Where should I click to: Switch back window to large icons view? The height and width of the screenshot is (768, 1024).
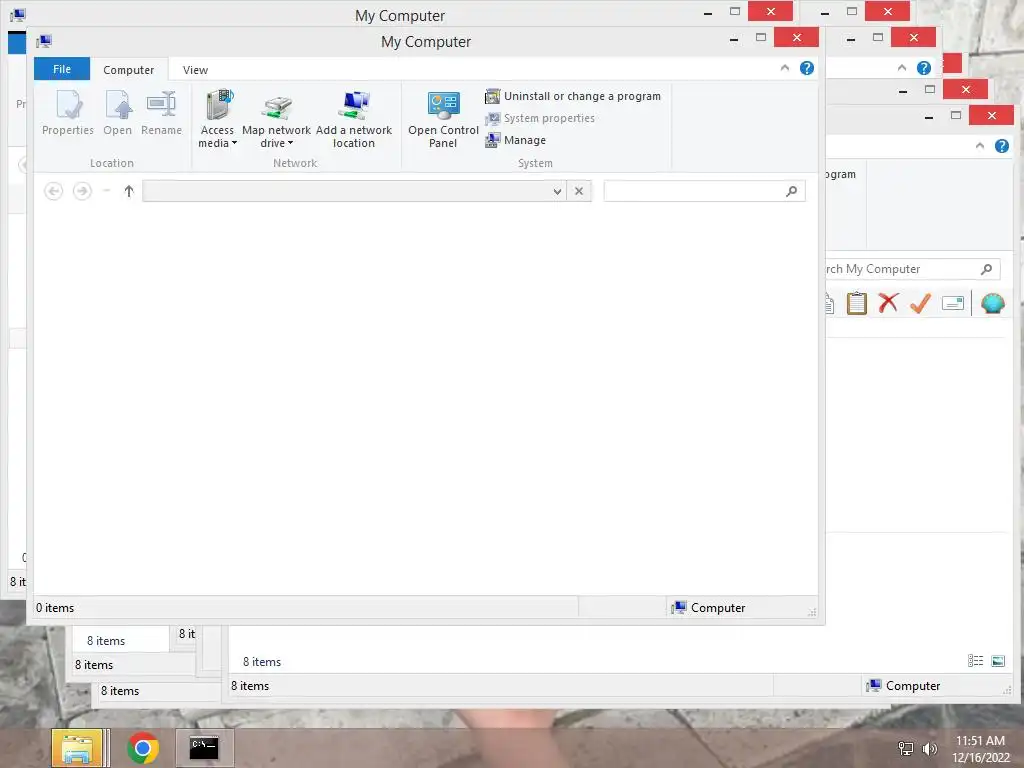point(998,661)
